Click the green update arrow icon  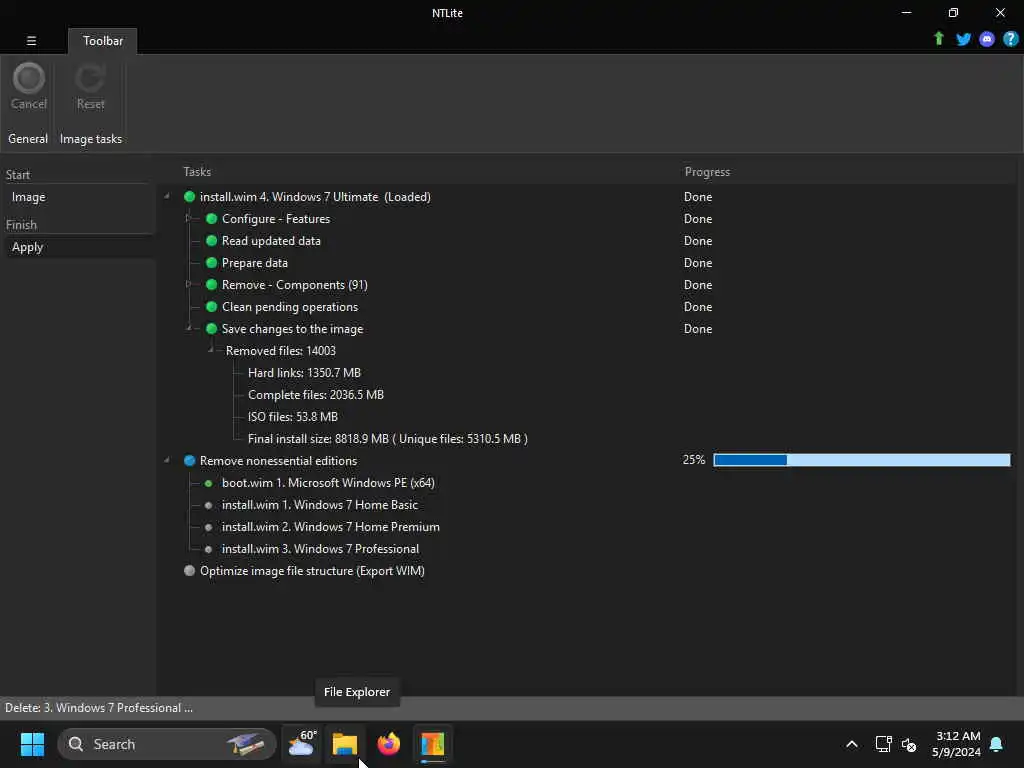point(938,39)
